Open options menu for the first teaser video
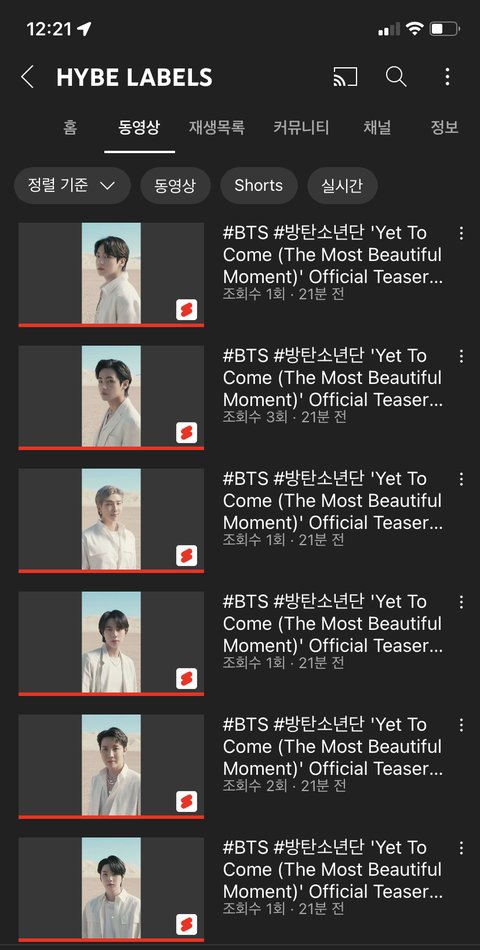The height and width of the screenshot is (950, 480). click(x=461, y=233)
